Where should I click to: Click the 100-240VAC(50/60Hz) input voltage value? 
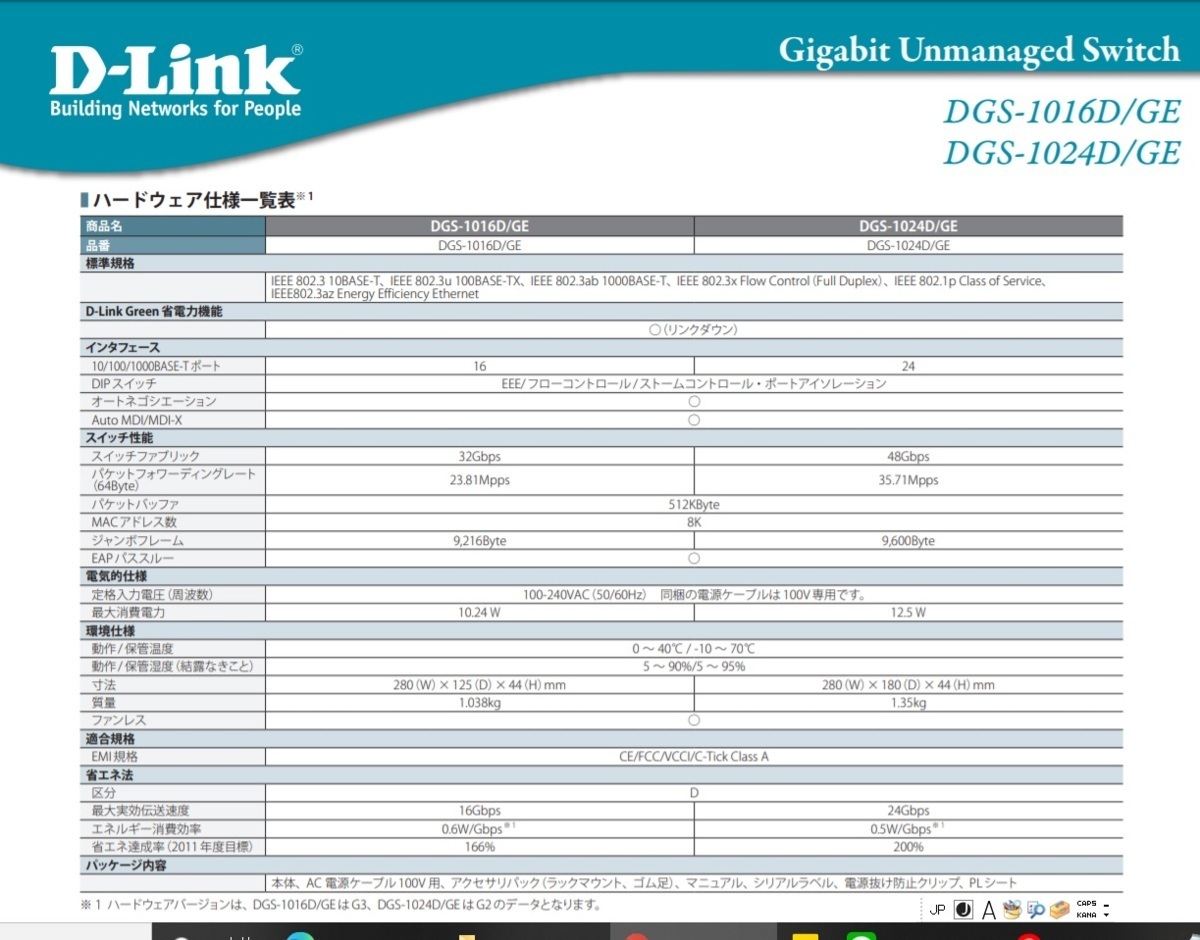click(x=694, y=595)
